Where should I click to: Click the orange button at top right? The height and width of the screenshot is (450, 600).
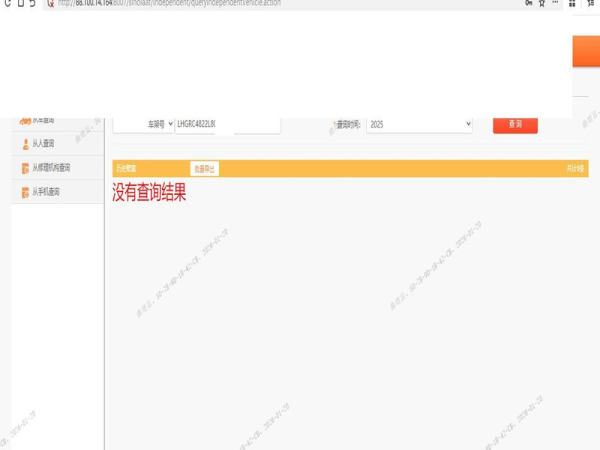[x=585, y=52]
